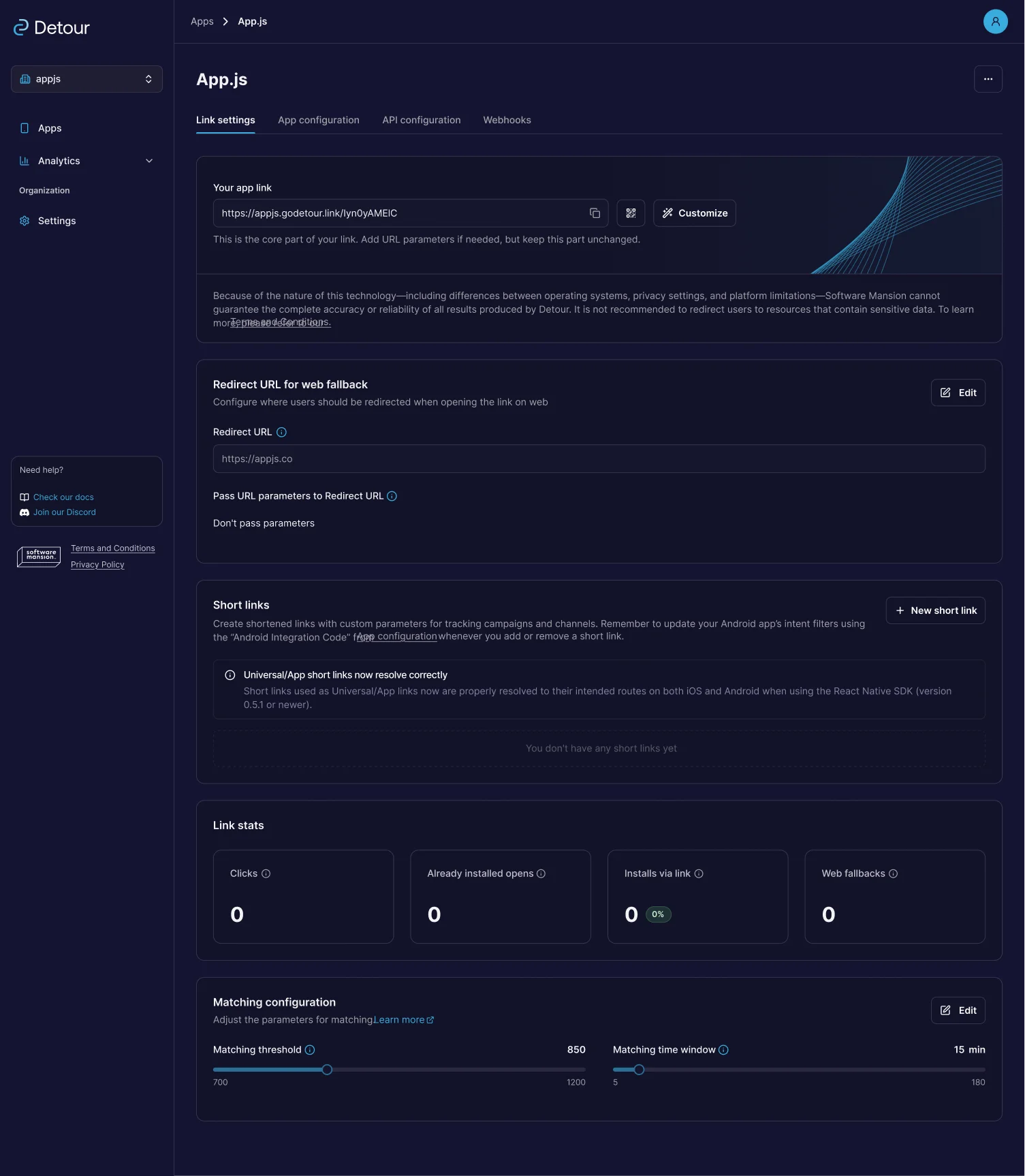This screenshot has width=1025, height=1176.
Task: Open Learn more about matching
Action: (403, 1020)
